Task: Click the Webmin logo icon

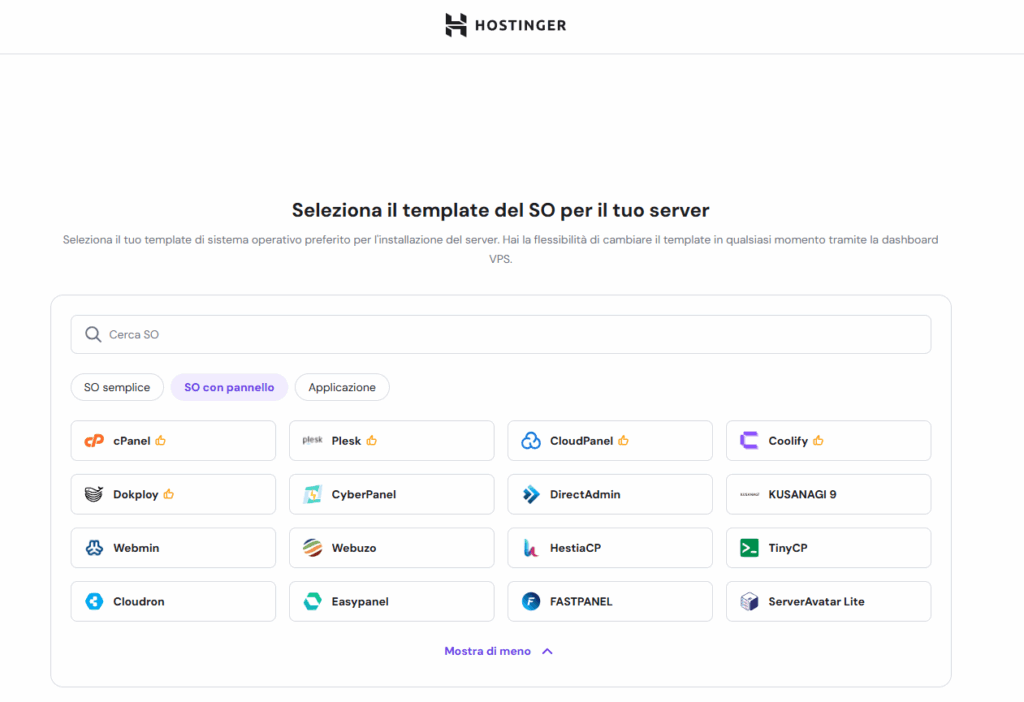Action: tap(94, 548)
